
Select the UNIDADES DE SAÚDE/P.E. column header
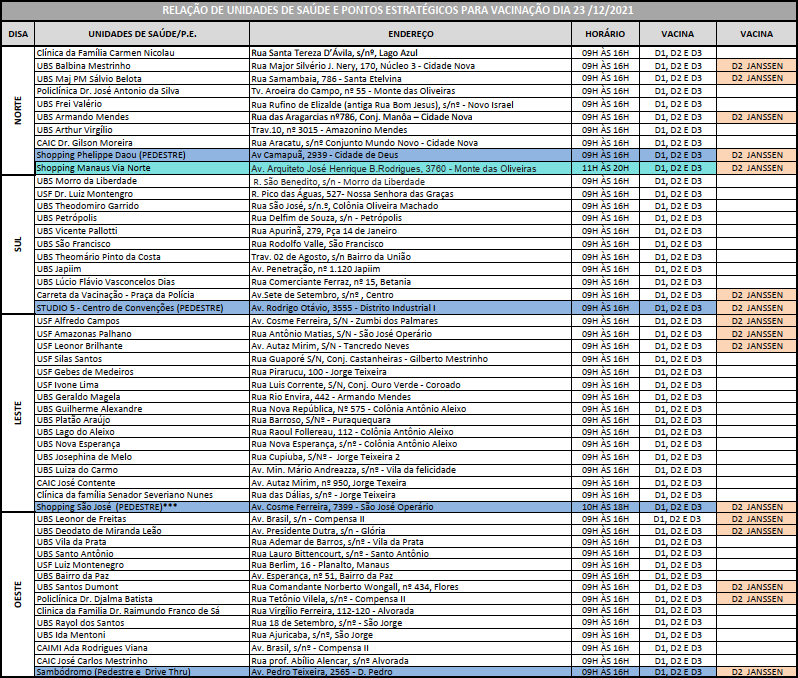[141, 33]
